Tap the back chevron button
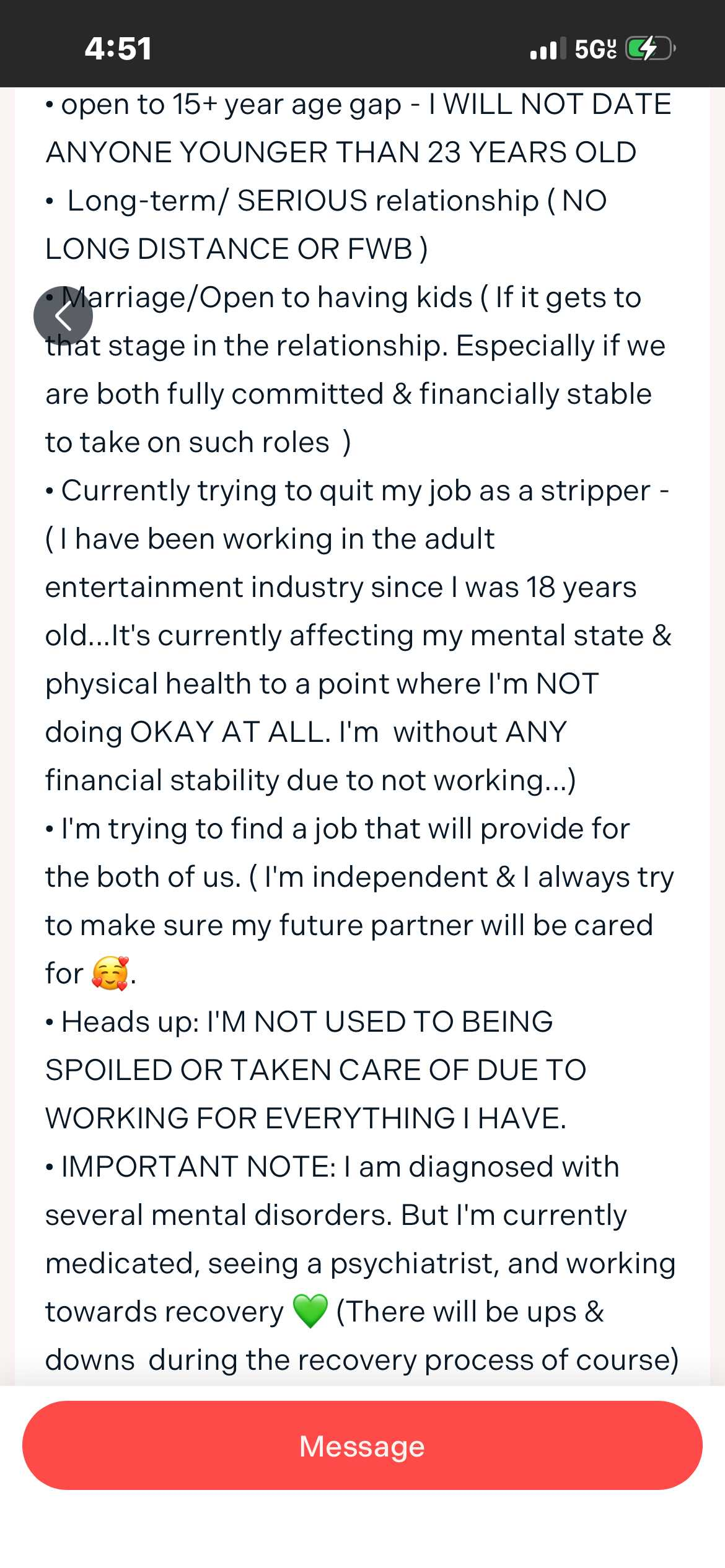The height and width of the screenshot is (1568, 725). click(x=63, y=315)
